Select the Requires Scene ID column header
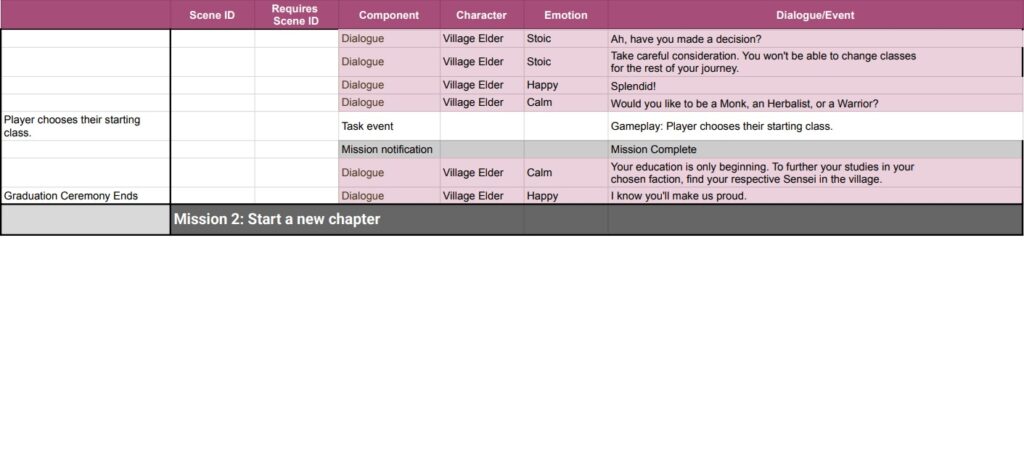The image size is (1024, 470). [296, 15]
